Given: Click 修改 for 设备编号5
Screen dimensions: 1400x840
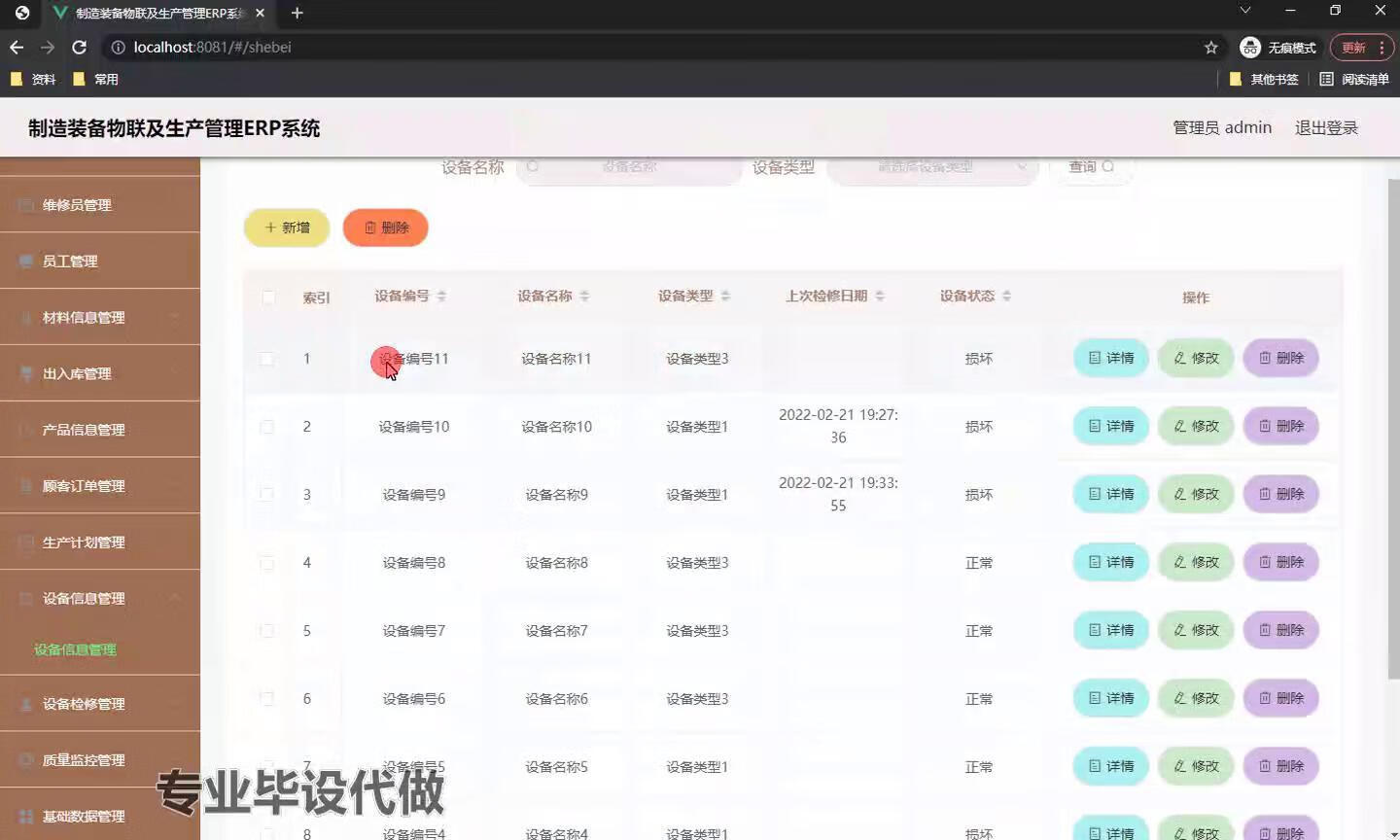Looking at the screenshot, I should click(1196, 766).
